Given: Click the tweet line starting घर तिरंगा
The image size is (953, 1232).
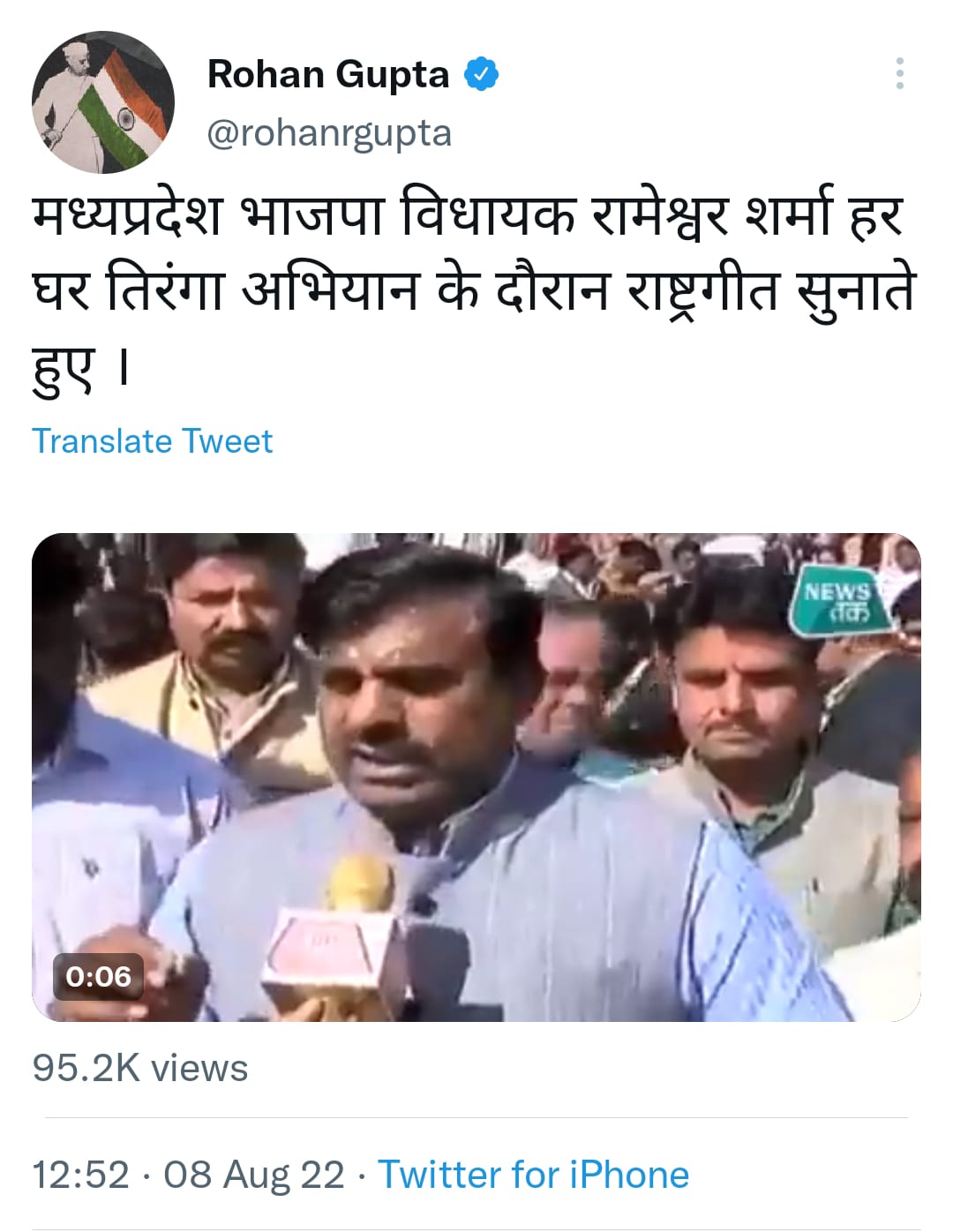Looking at the screenshot, I should point(475,293).
